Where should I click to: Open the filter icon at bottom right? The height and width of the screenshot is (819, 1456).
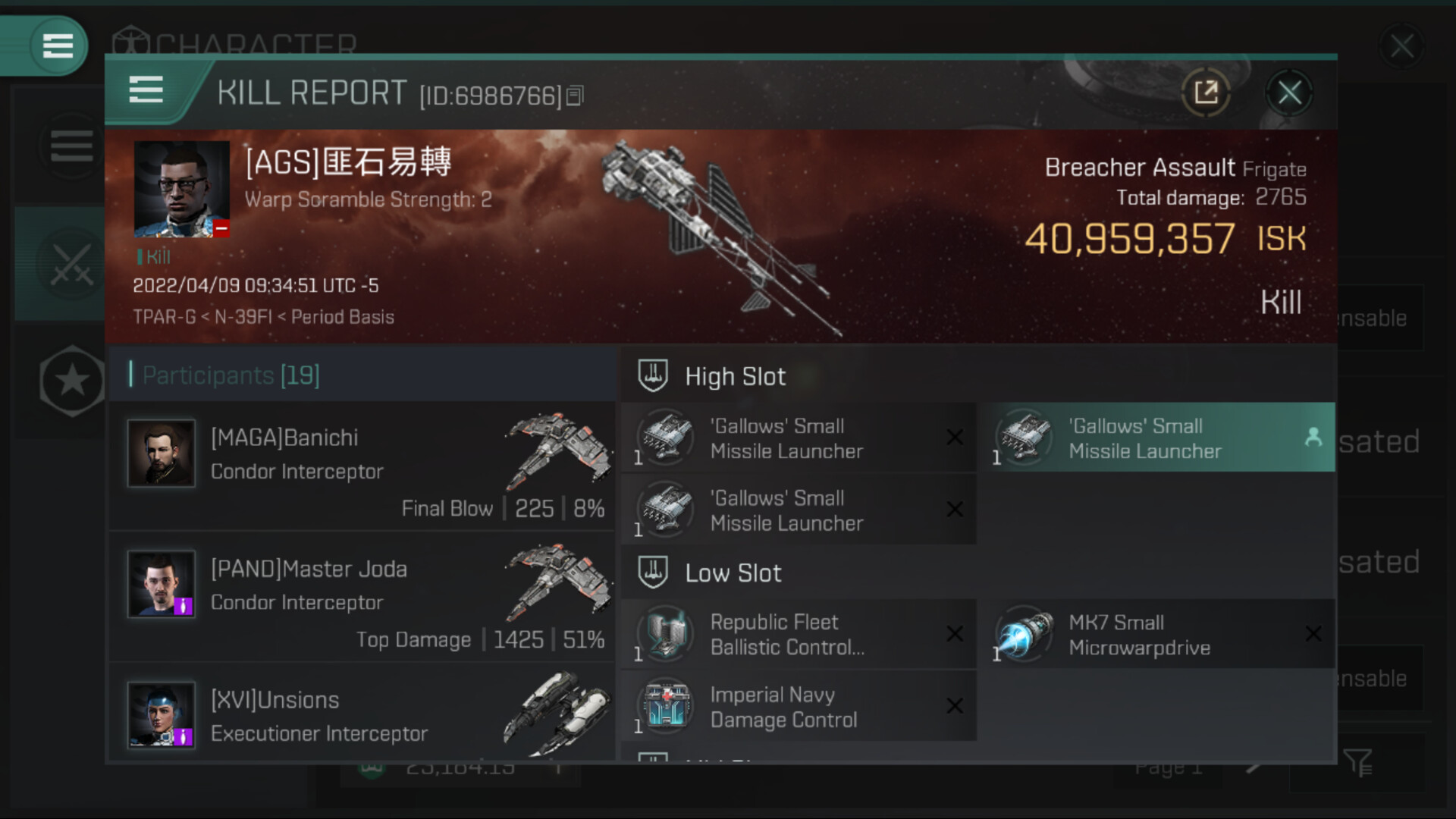click(1357, 762)
